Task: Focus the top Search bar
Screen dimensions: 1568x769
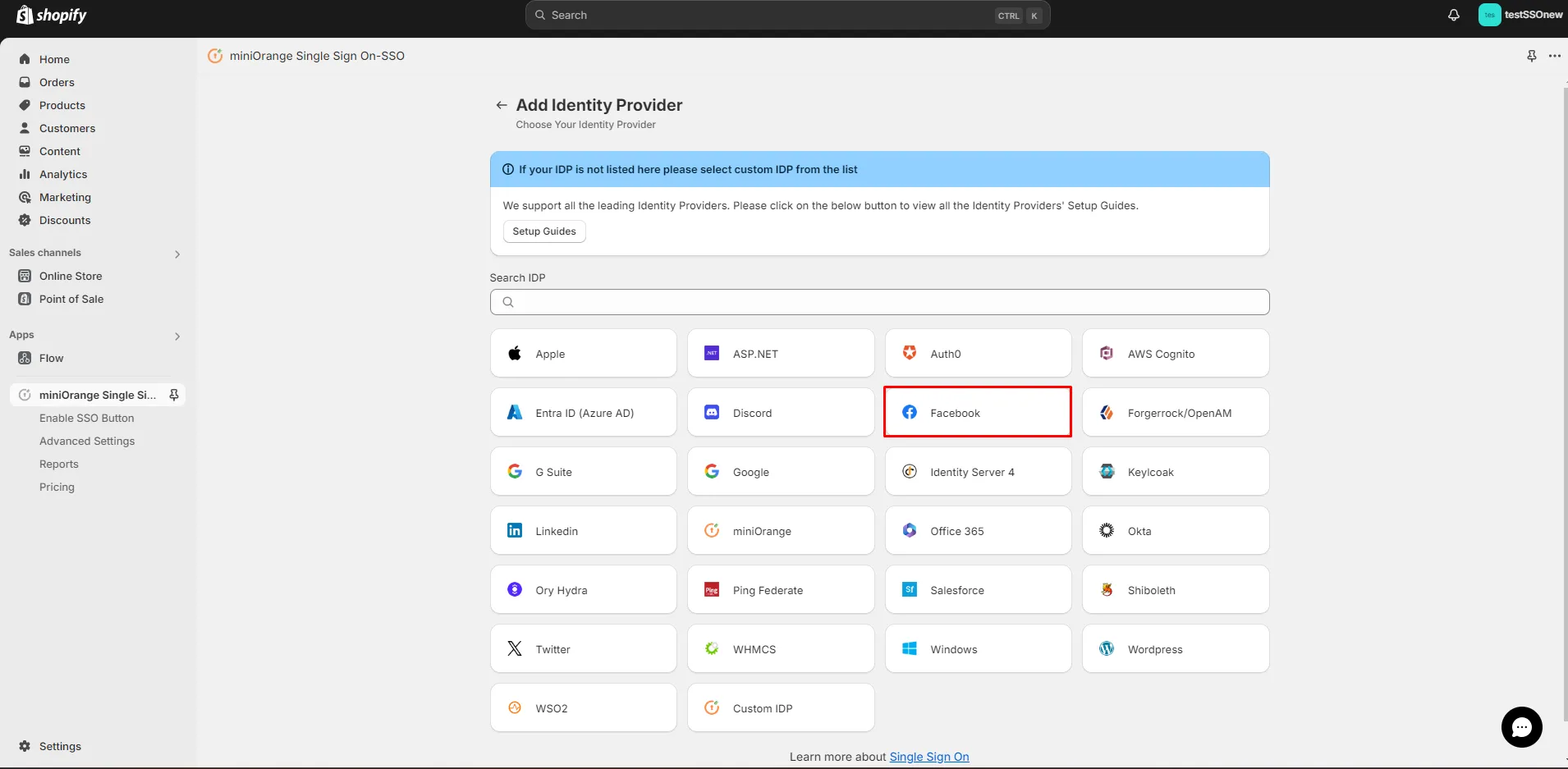Action: tap(787, 15)
